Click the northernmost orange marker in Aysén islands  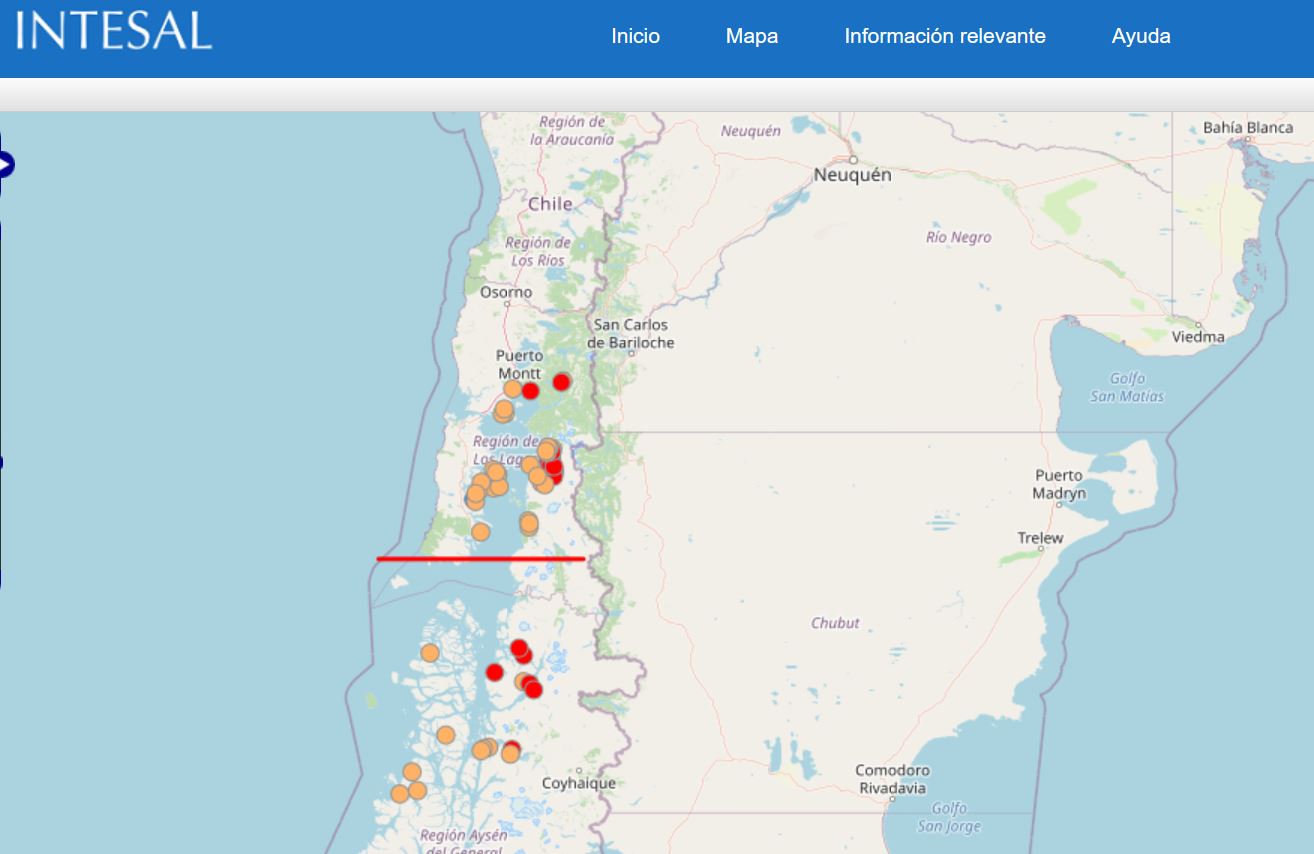pyautogui.click(x=430, y=653)
